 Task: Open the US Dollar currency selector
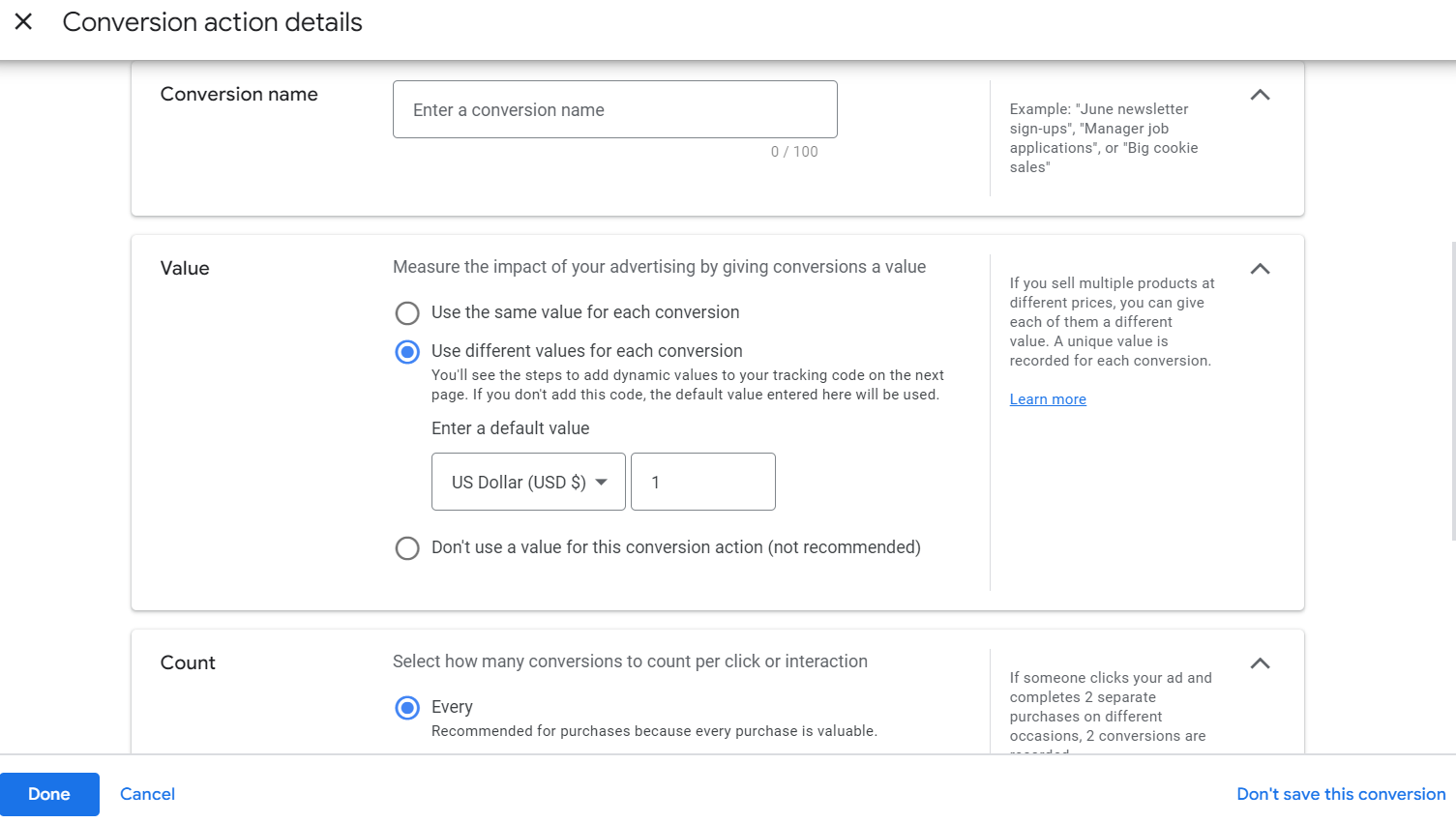(x=528, y=481)
